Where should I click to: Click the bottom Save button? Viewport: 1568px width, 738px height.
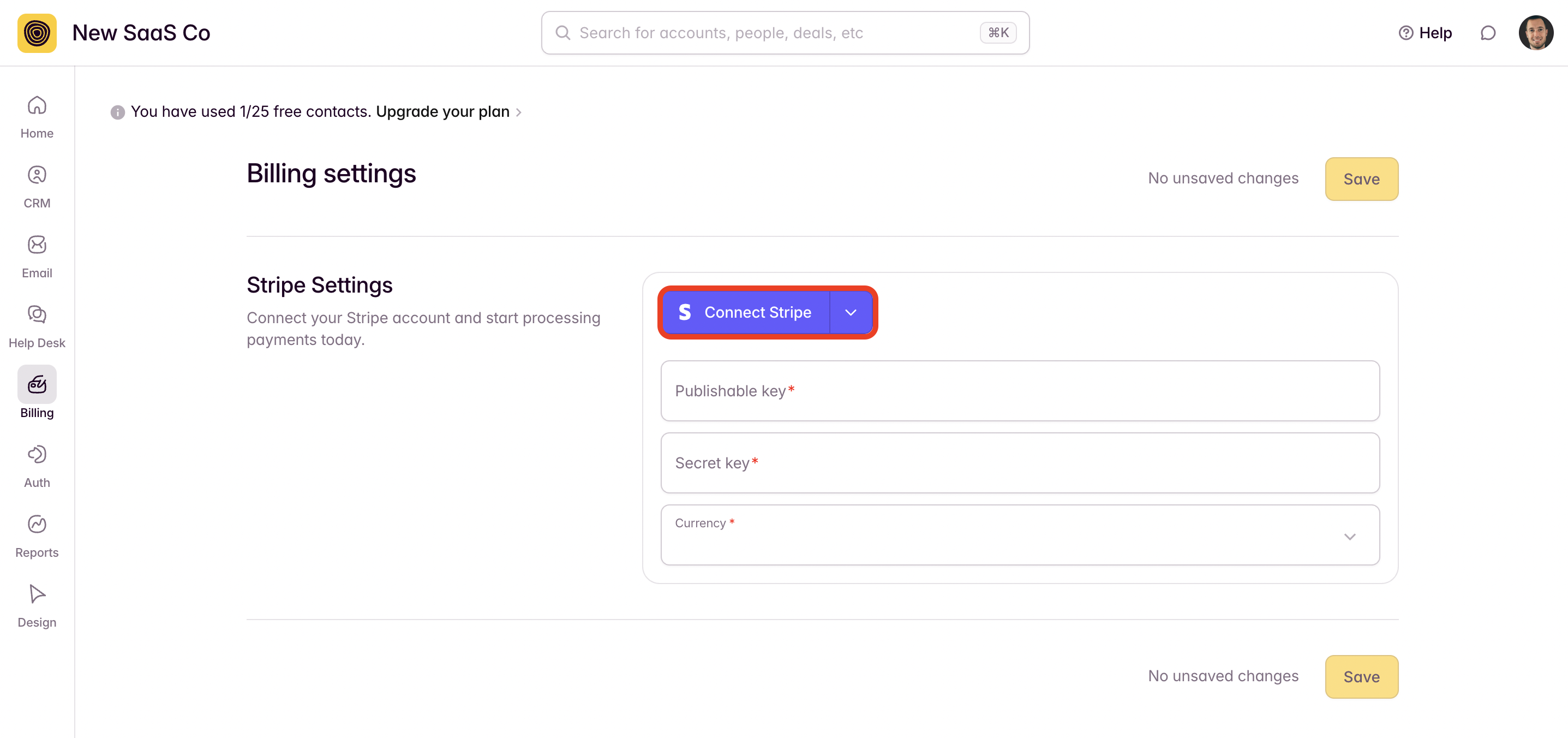1361,676
